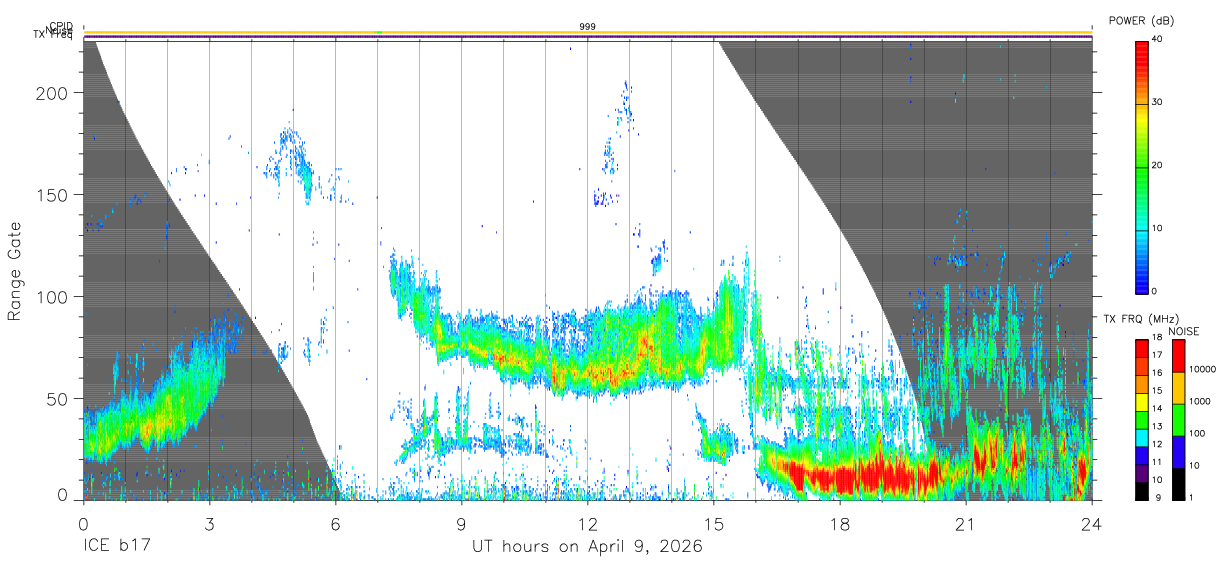The image size is (1228, 567).
Task: Click the POWER (dB) colorbar title
Action: (1141, 21)
